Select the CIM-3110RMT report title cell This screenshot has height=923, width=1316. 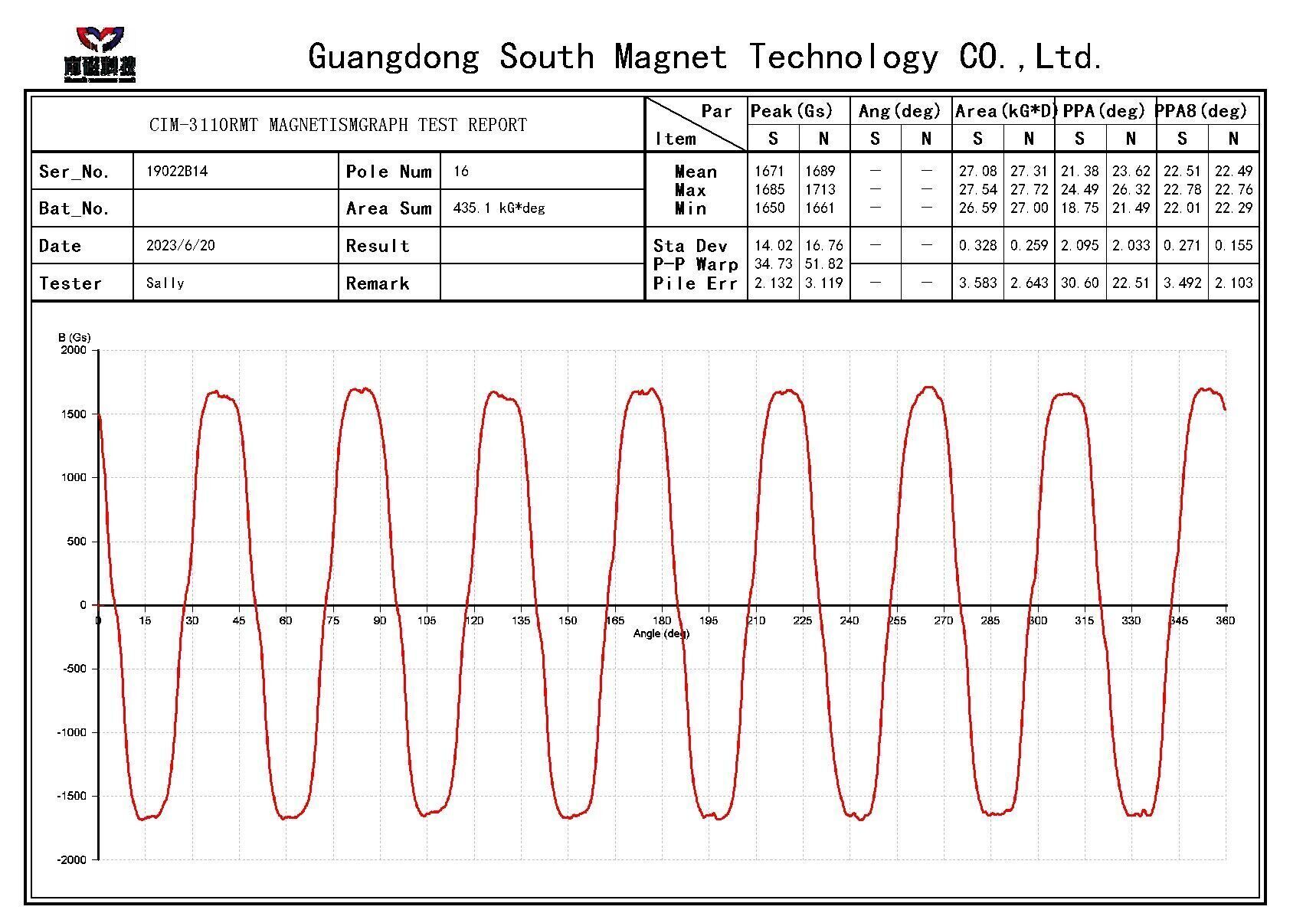[x=338, y=125]
